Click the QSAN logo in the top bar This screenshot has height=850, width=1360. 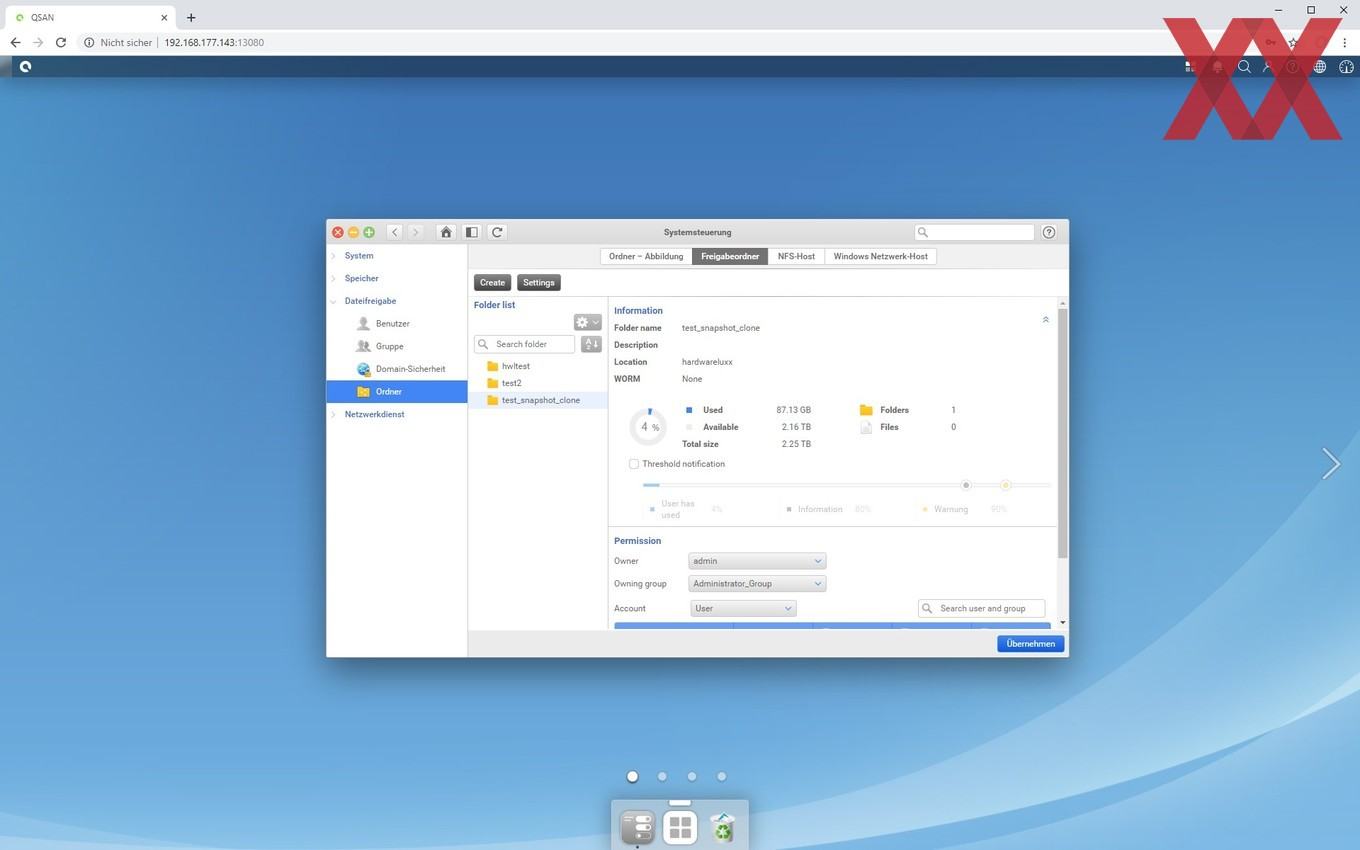point(25,67)
